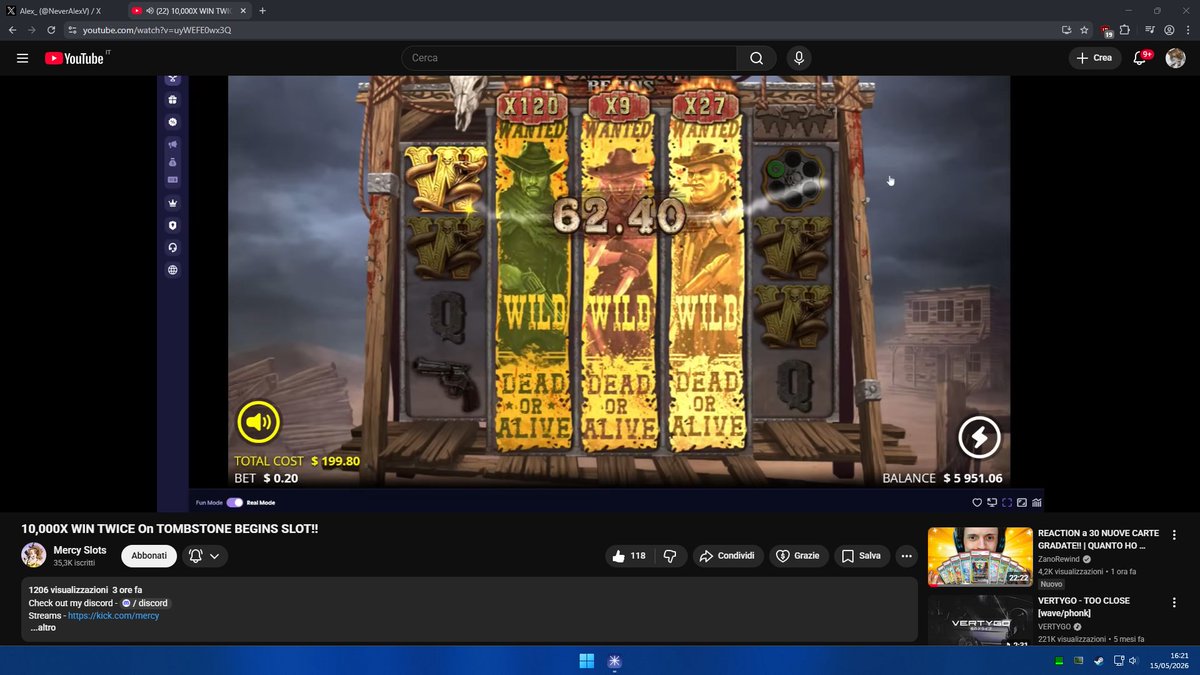The width and height of the screenshot is (1200, 675).
Task: Bookmark page with star icon in address bar
Action: 1084,30
